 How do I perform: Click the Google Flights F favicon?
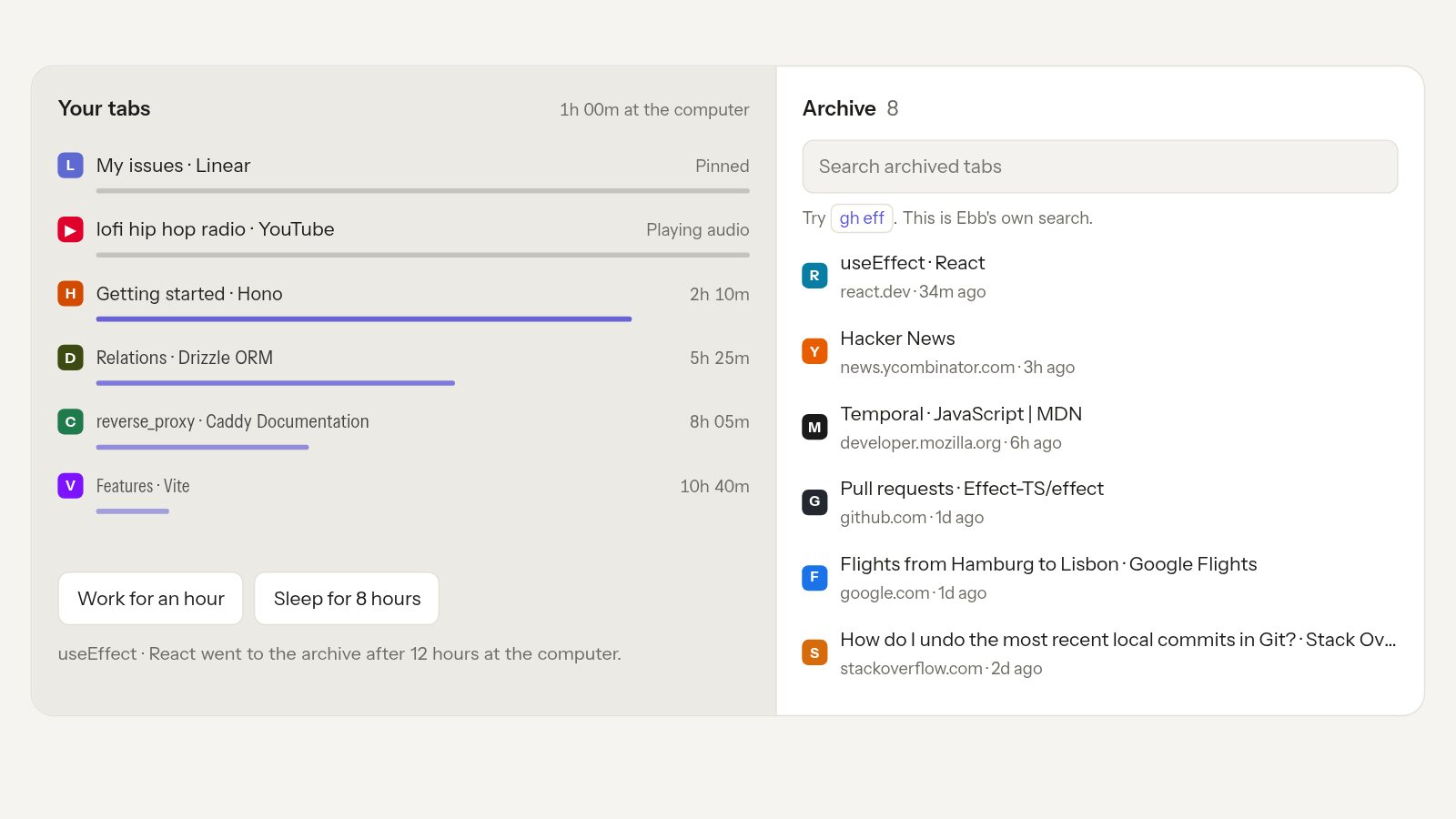pos(814,577)
